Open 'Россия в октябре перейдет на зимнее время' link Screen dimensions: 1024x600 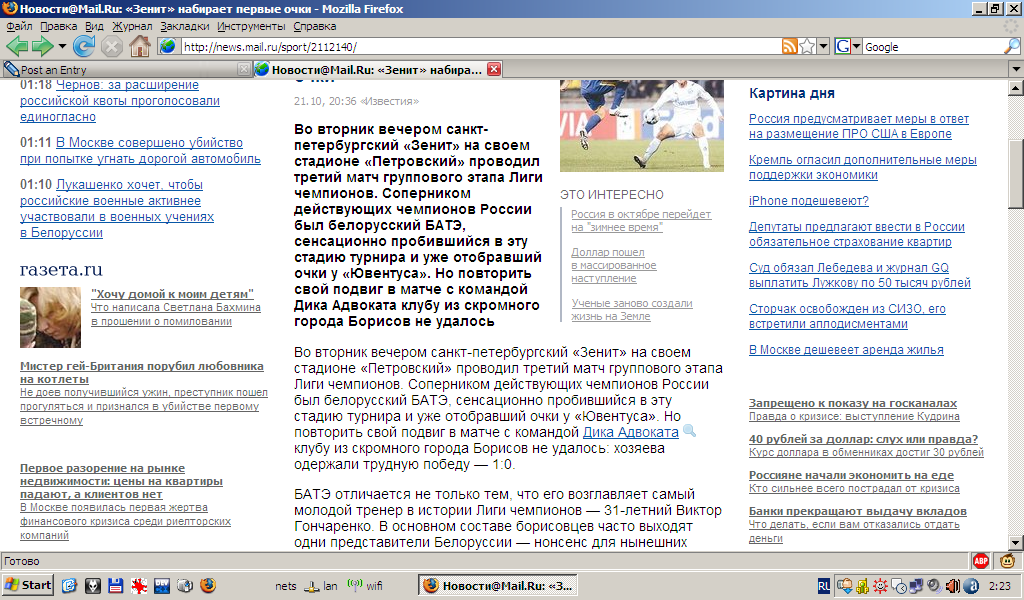click(641, 221)
